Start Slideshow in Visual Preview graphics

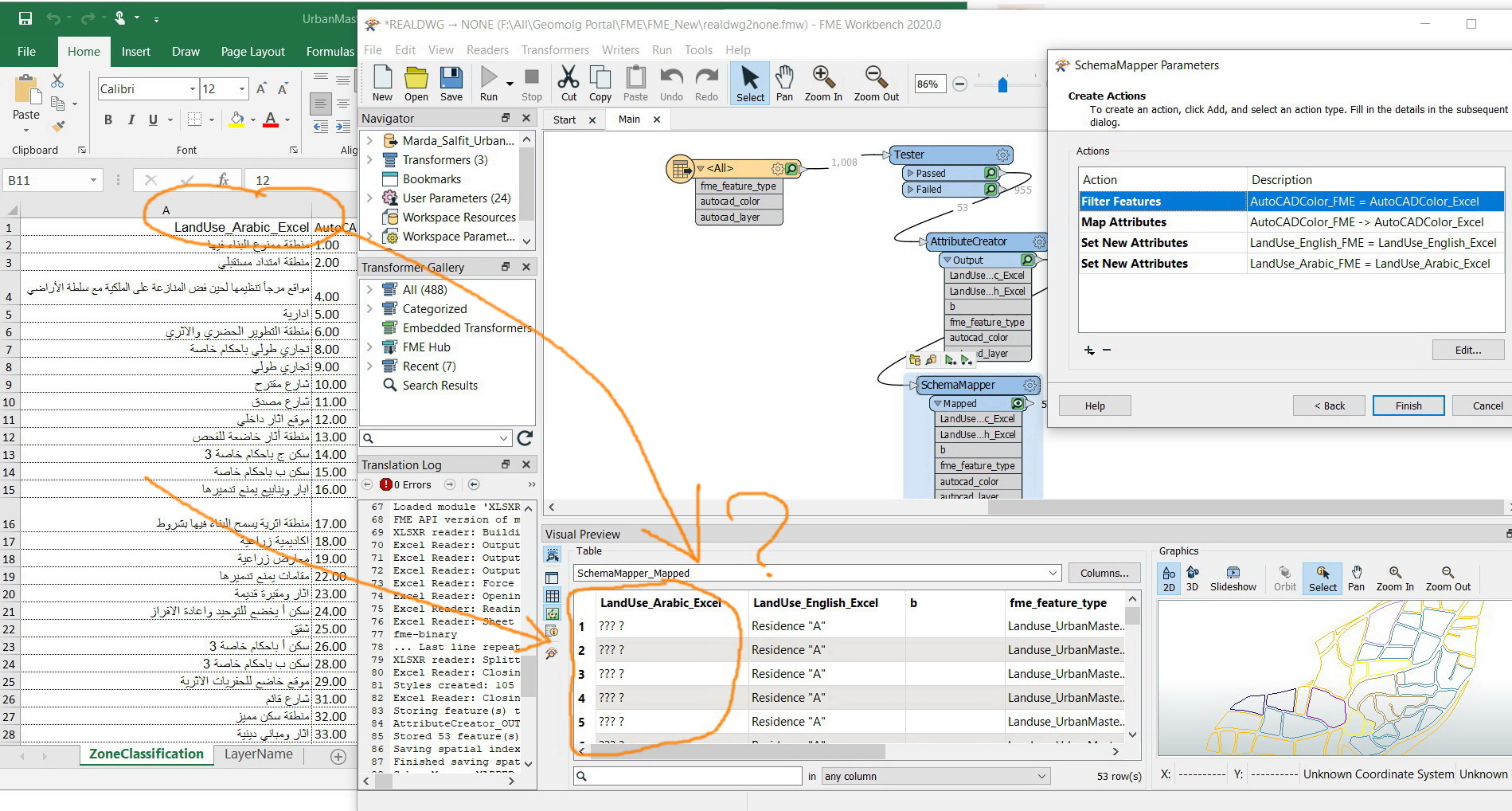pos(1233,578)
